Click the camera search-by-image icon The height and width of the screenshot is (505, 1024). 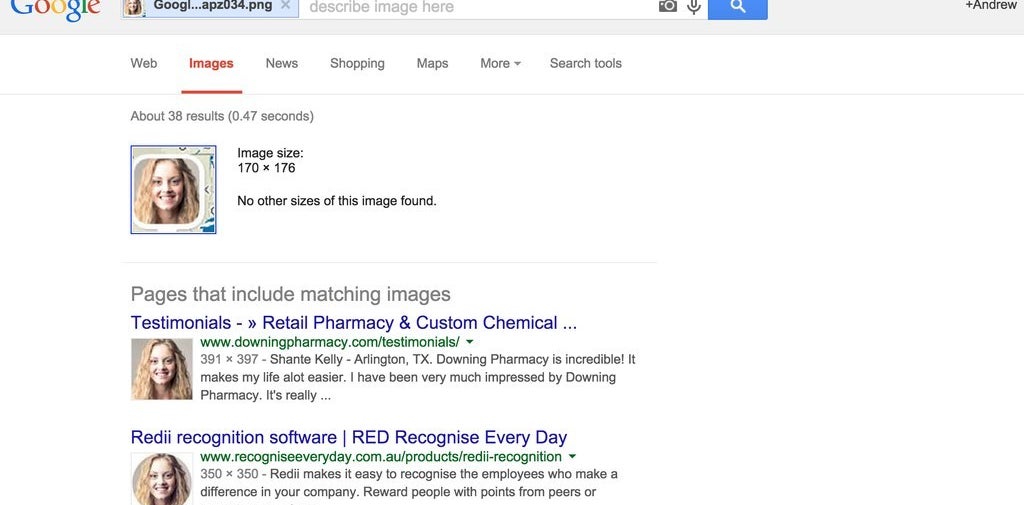point(667,6)
